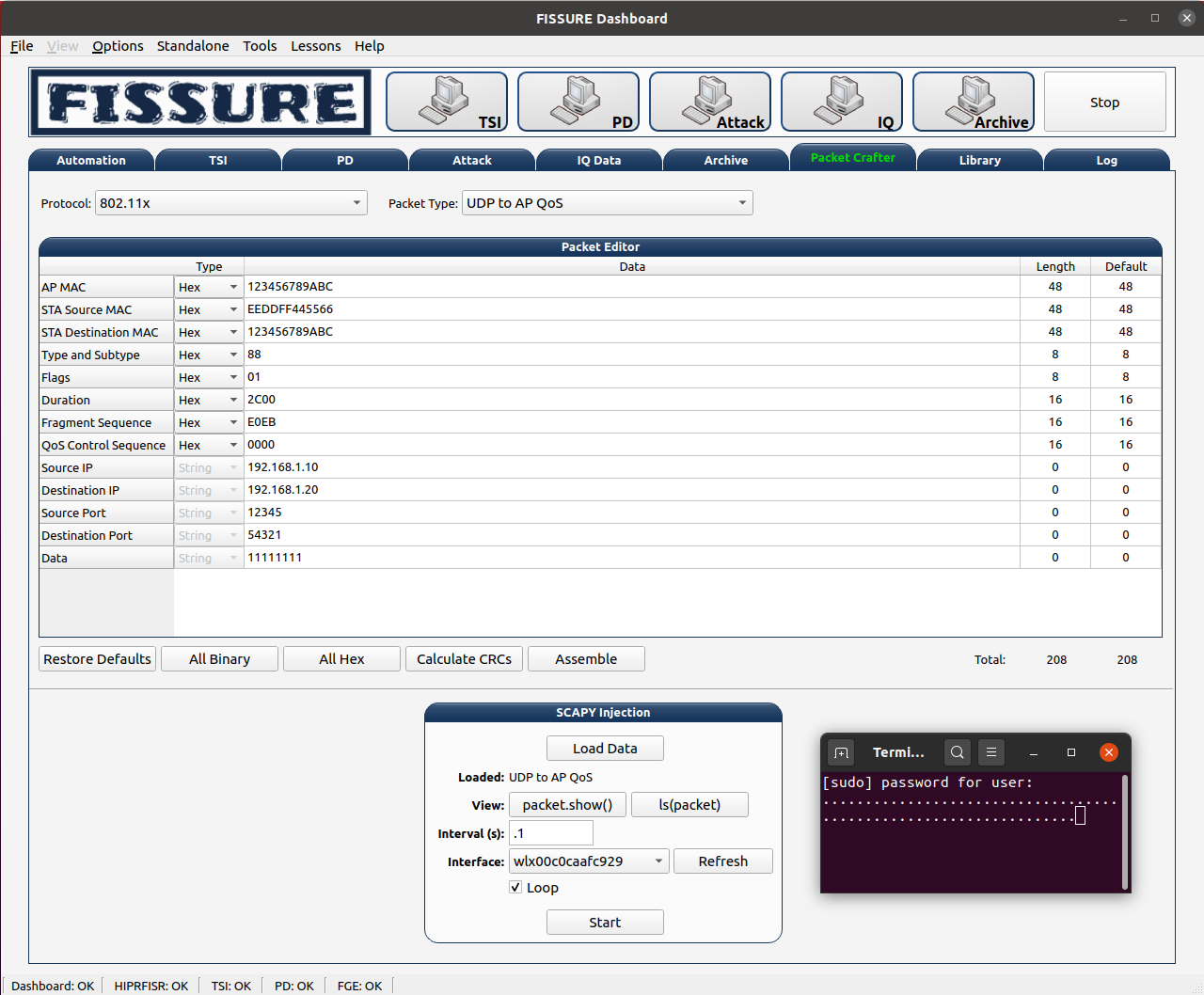Click the Start injection button
The image size is (1204, 995).
point(605,923)
